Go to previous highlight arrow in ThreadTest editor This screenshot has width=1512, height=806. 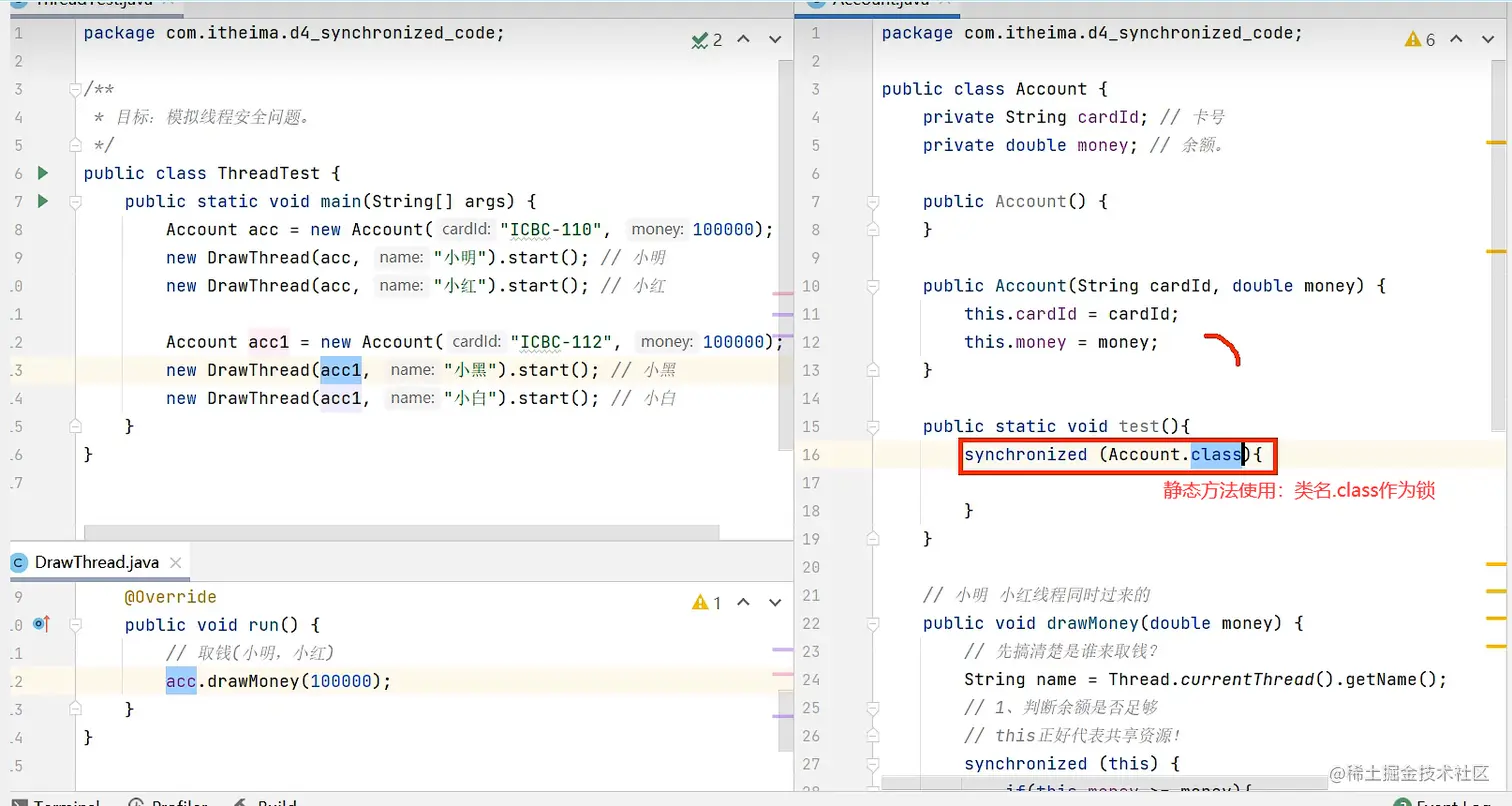click(743, 40)
